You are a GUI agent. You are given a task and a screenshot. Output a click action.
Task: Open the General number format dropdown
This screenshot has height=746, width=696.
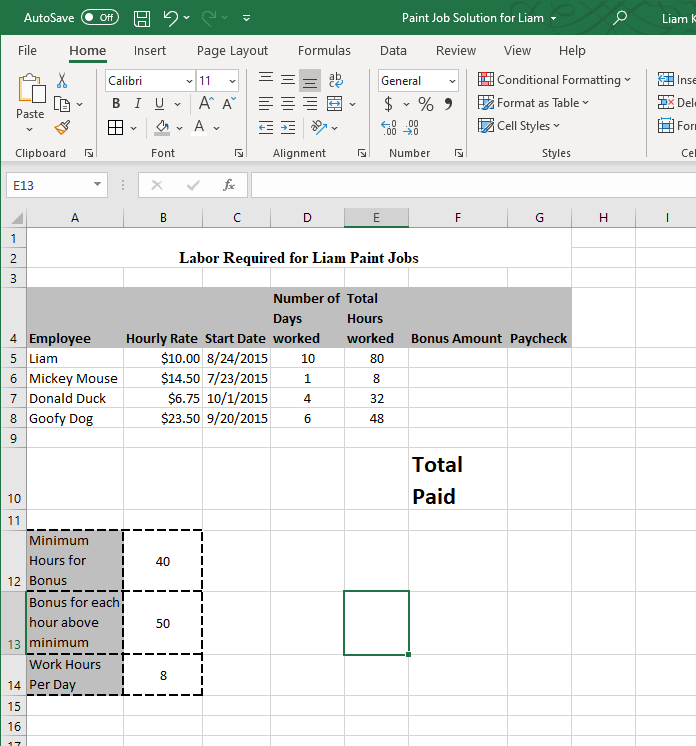[452, 81]
